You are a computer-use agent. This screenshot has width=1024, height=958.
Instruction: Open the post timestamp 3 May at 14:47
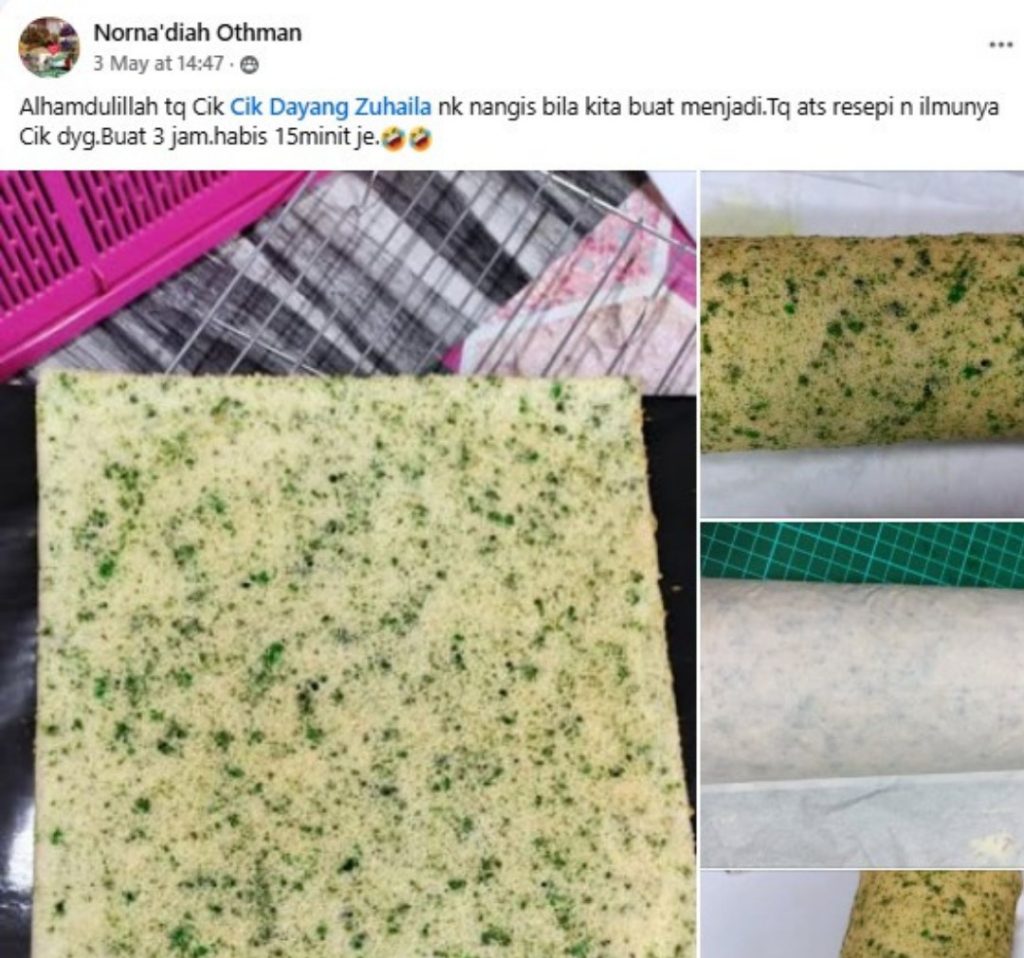(x=159, y=64)
